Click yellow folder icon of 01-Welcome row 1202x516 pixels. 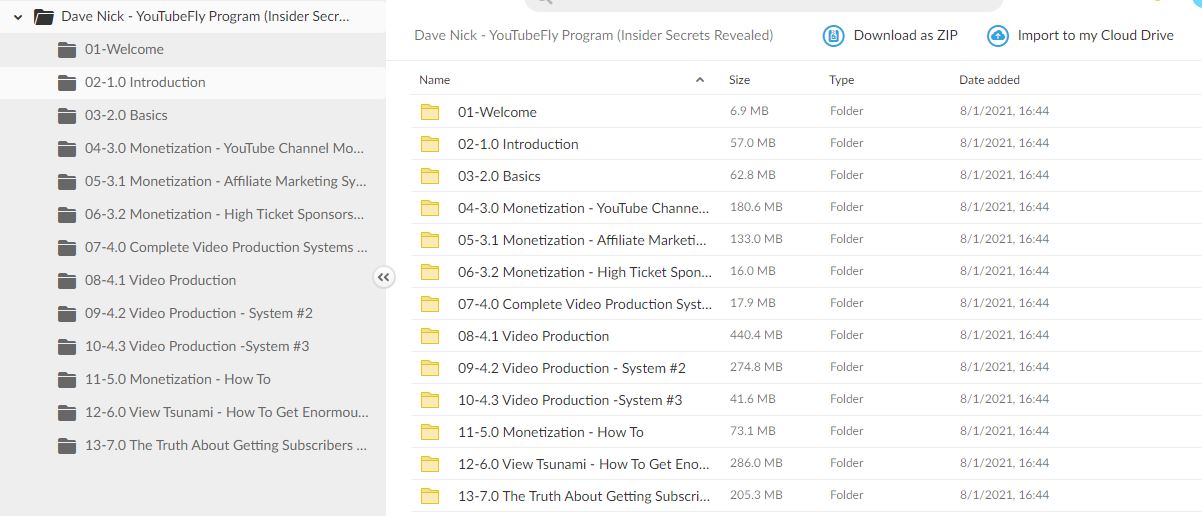coord(430,112)
